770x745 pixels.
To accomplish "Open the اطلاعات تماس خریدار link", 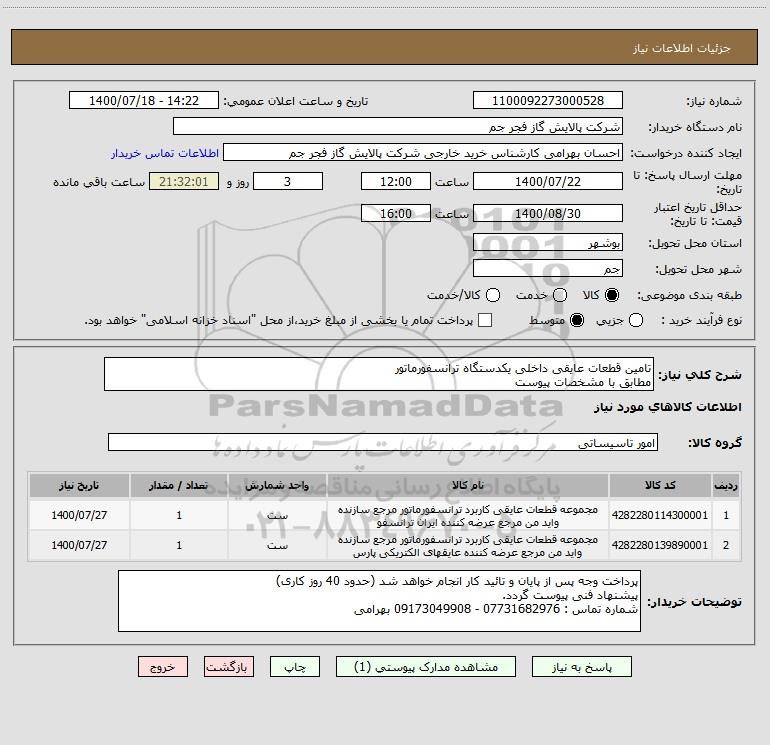I will pyautogui.click(x=165, y=153).
